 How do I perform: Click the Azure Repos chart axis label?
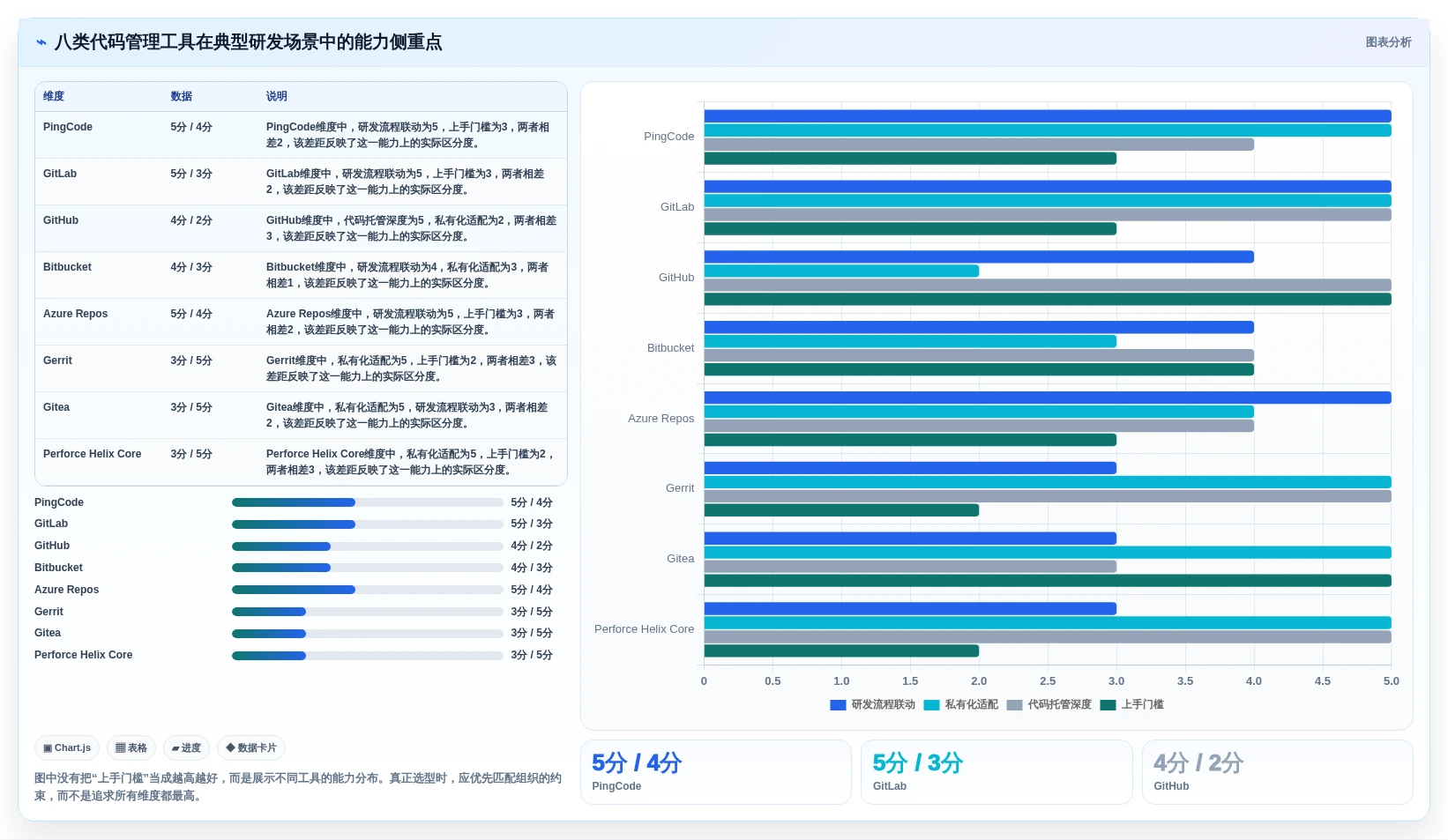tap(661, 419)
